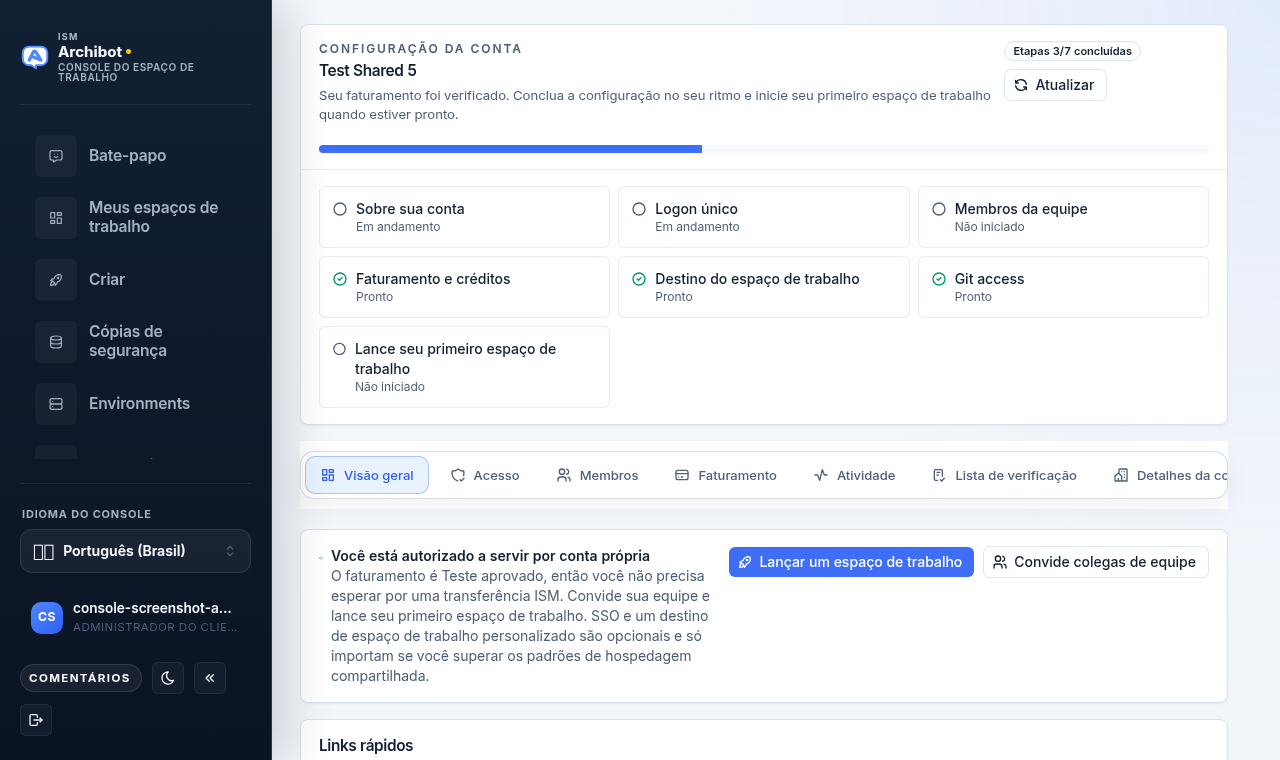Click the Comentários button
This screenshot has height=760, width=1280.
tap(80, 678)
